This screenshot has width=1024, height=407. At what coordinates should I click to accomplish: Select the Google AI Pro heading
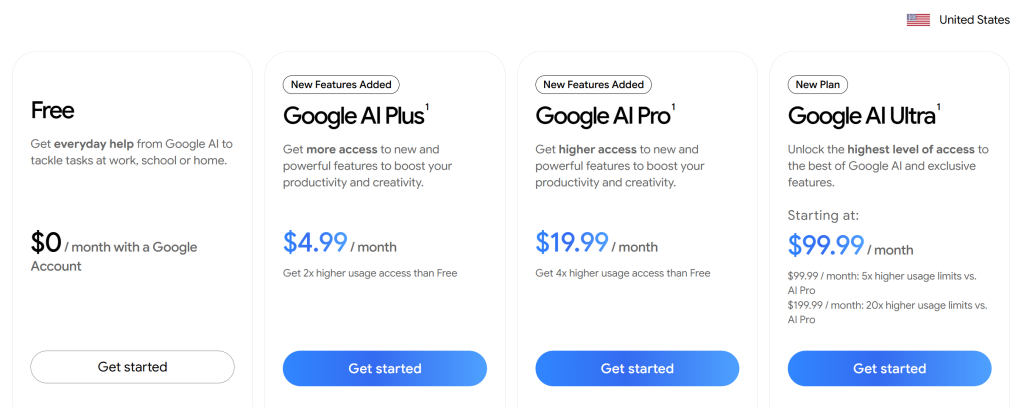point(603,116)
